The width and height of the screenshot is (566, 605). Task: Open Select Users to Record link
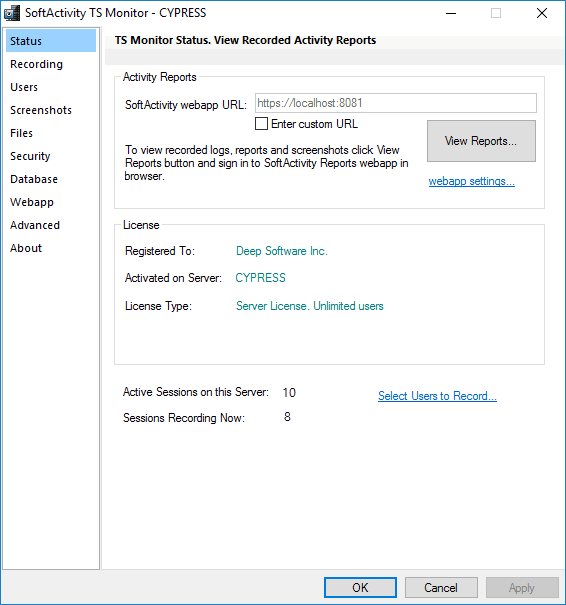(437, 396)
